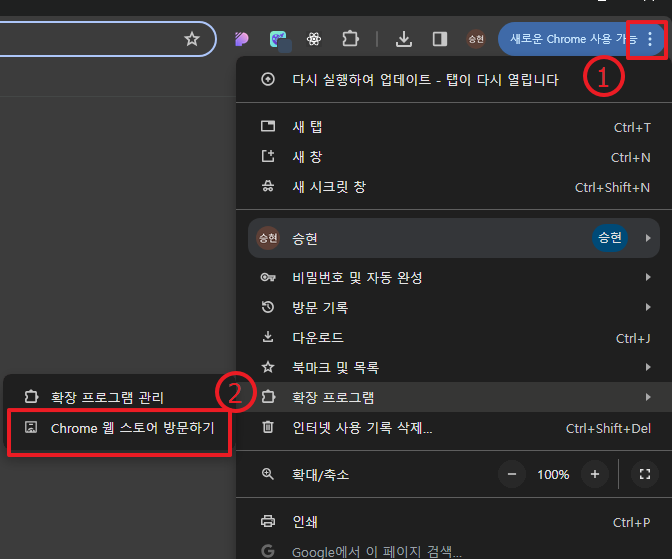This screenshot has width=672, height=559.
Task: Select 새 창 menu item
Action: click(x=454, y=157)
